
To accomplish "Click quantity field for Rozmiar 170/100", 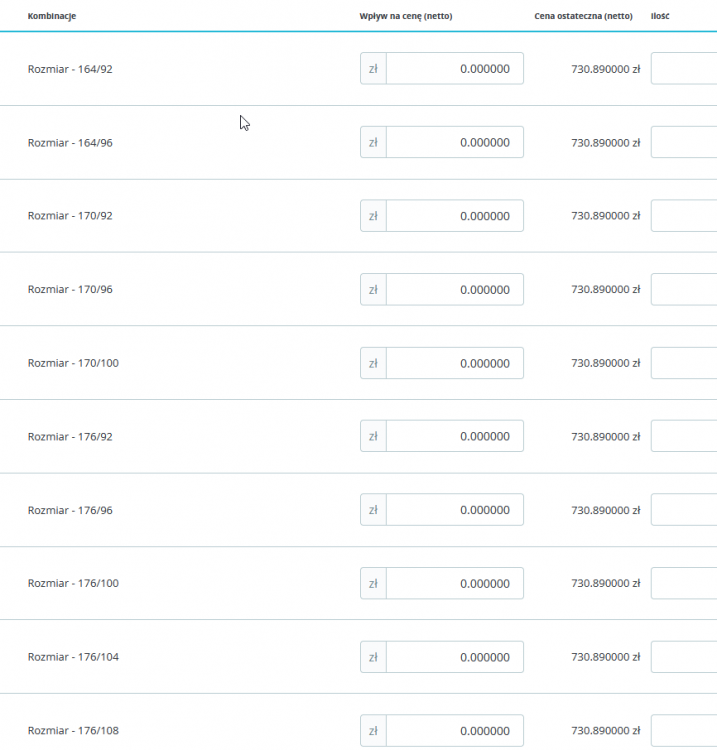I will click(684, 363).
